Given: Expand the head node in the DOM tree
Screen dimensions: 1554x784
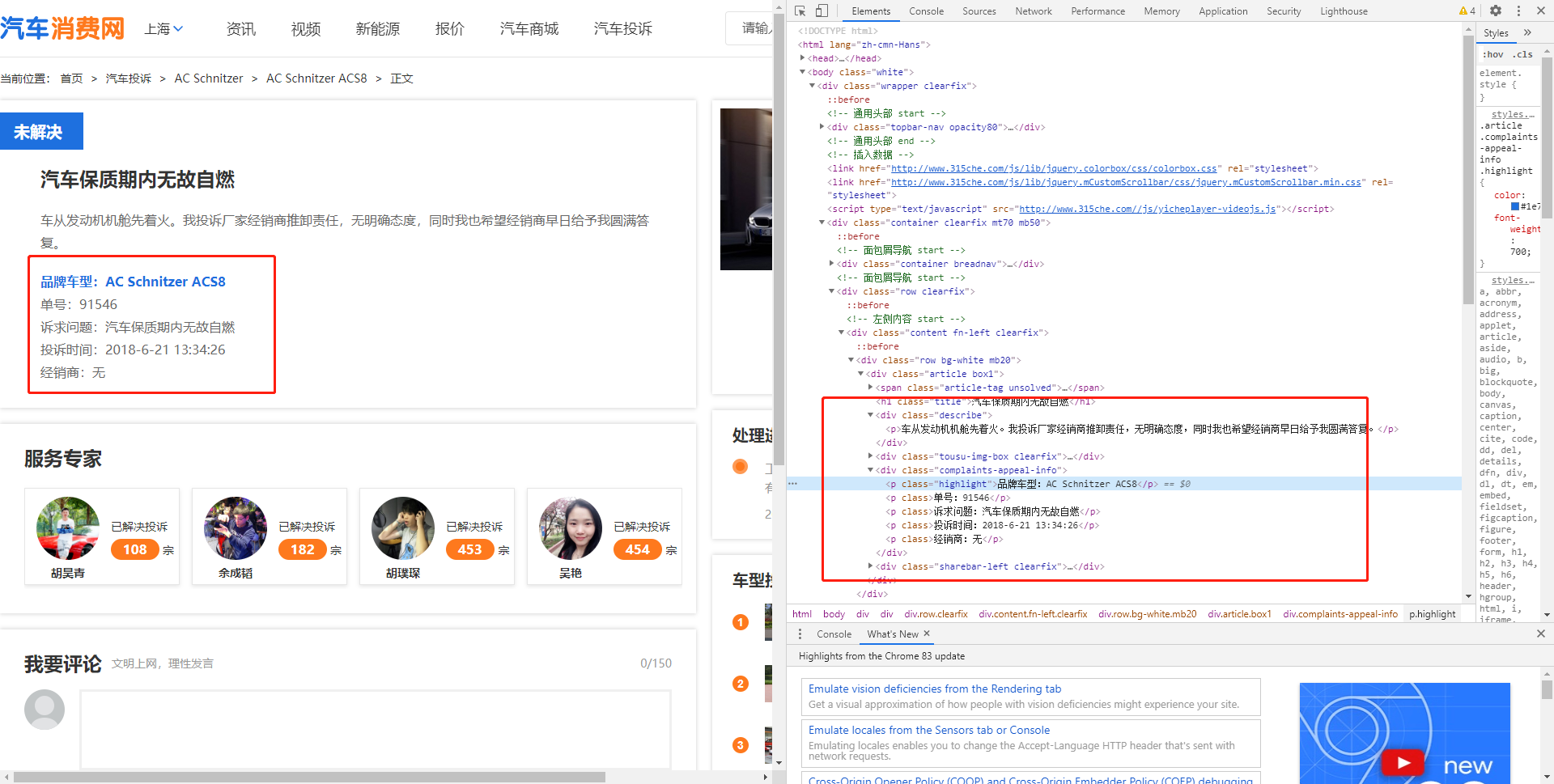Looking at the screenshot, I should tap(802, 58).
